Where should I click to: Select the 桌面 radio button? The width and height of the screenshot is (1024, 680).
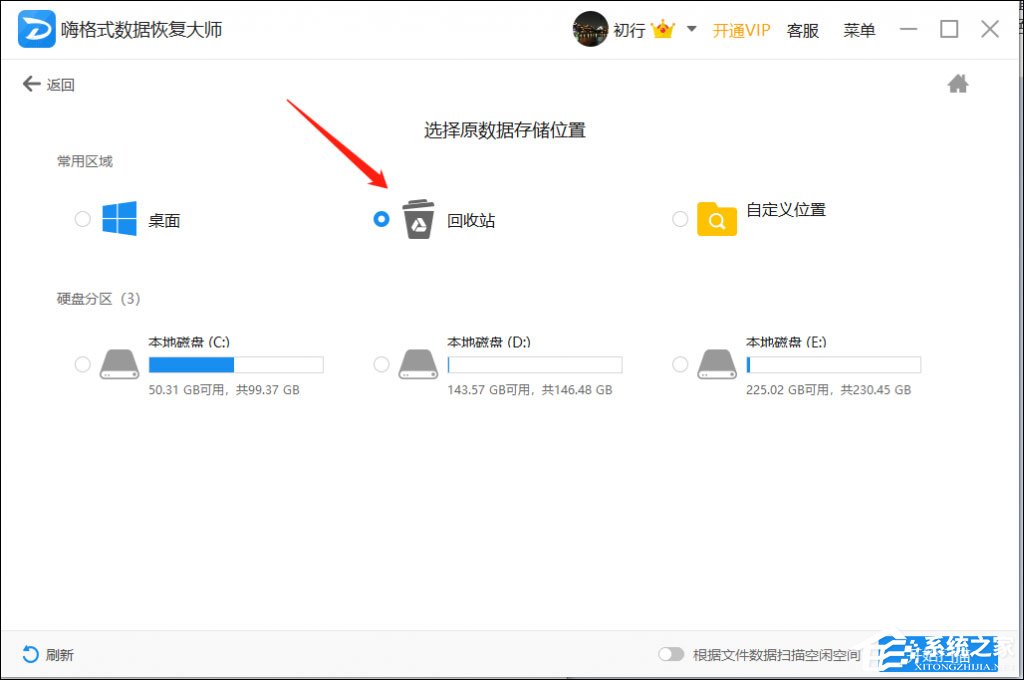point(82,219)
